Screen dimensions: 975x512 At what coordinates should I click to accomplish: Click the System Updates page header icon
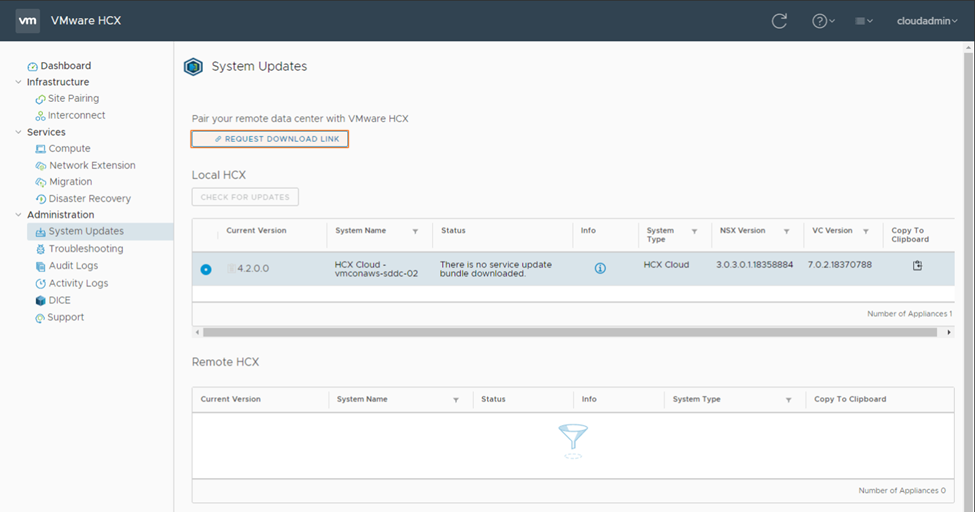pos(193,67)
